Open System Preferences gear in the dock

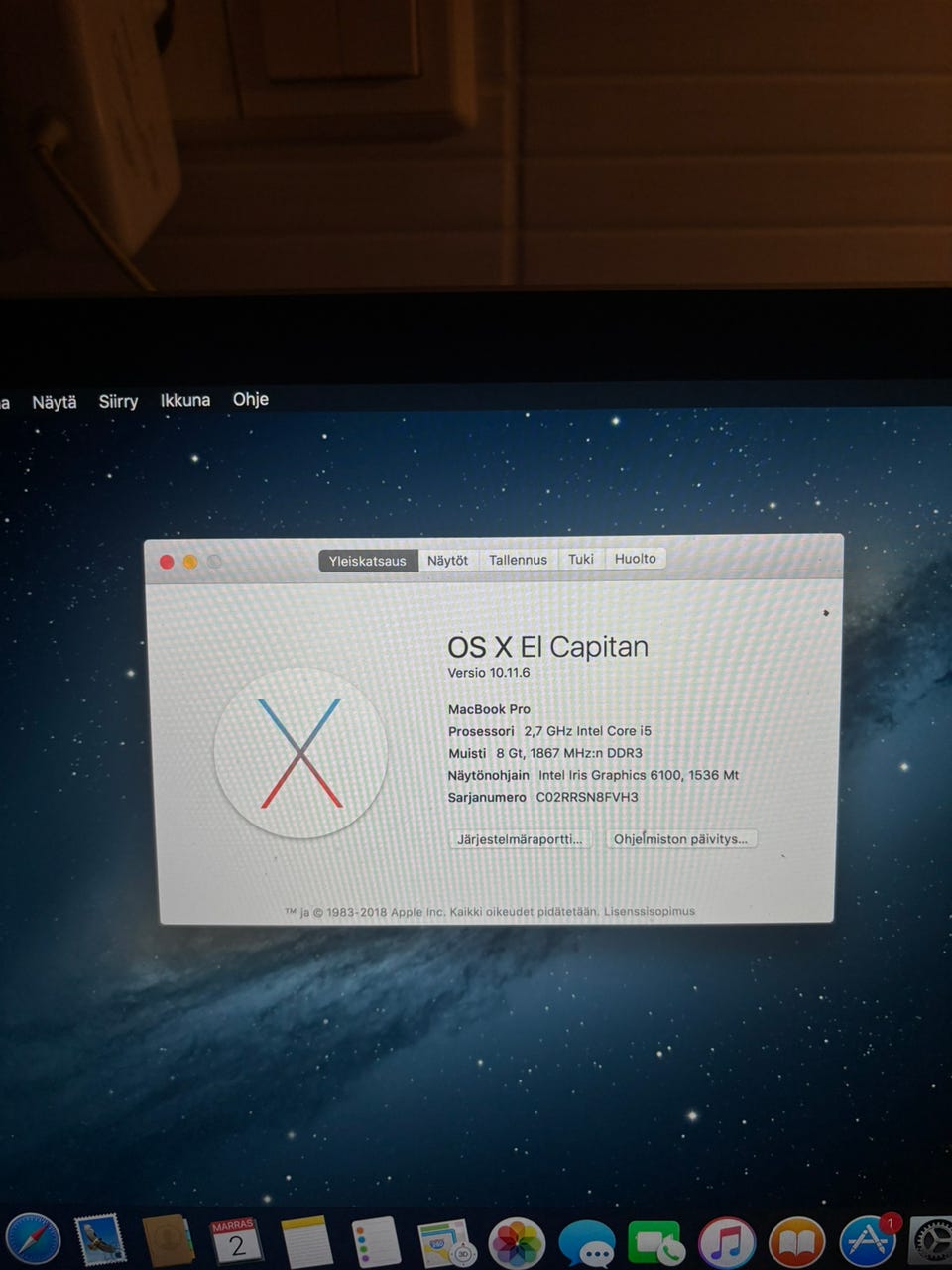[932, 1242]
